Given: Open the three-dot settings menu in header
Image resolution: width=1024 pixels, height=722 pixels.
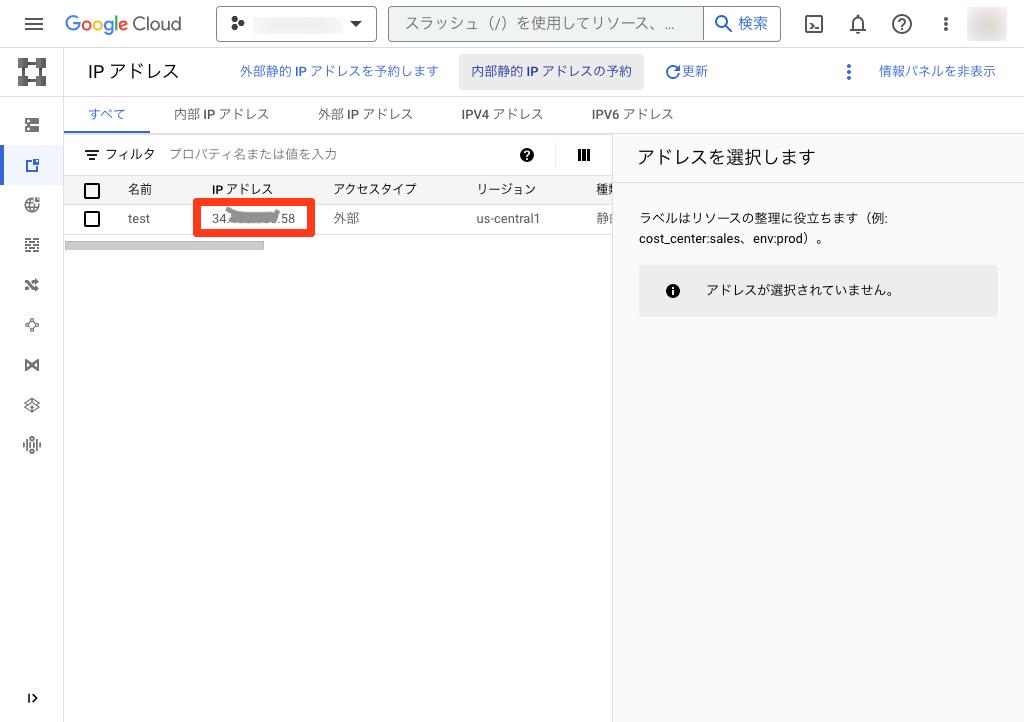Looking at the screenshot, I should pyautogui.click(x=946, y=24).
